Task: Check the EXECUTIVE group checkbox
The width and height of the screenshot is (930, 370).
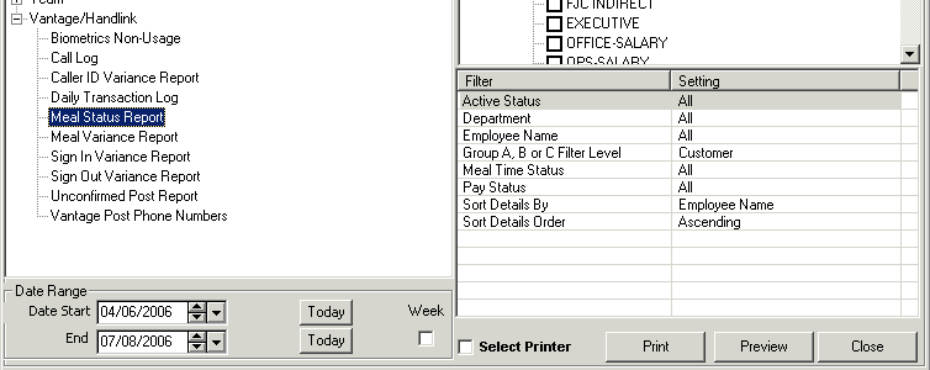Action: [x=554, y=24]
